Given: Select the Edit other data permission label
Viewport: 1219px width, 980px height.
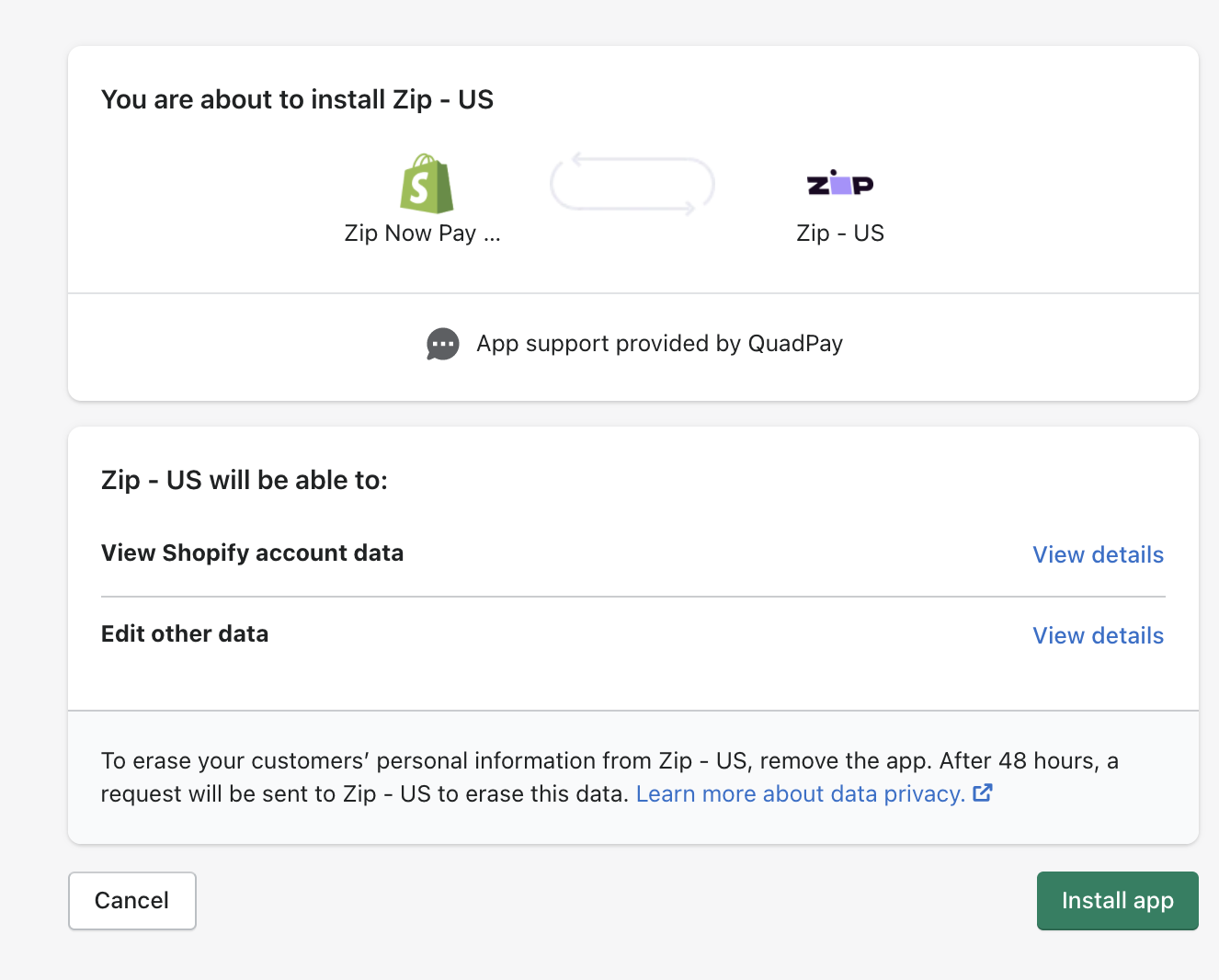Looking at the screenshot, I should 185,633.
